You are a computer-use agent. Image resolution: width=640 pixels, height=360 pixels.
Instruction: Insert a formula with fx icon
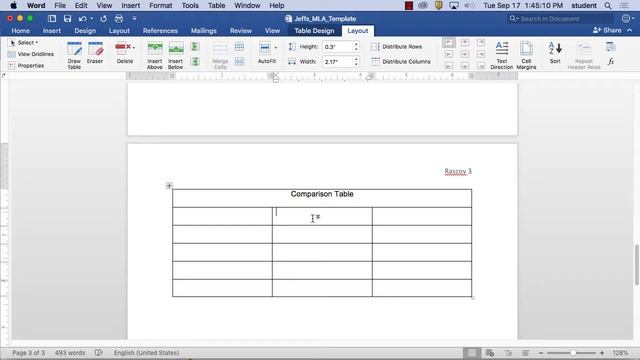[x=611, y=62]
